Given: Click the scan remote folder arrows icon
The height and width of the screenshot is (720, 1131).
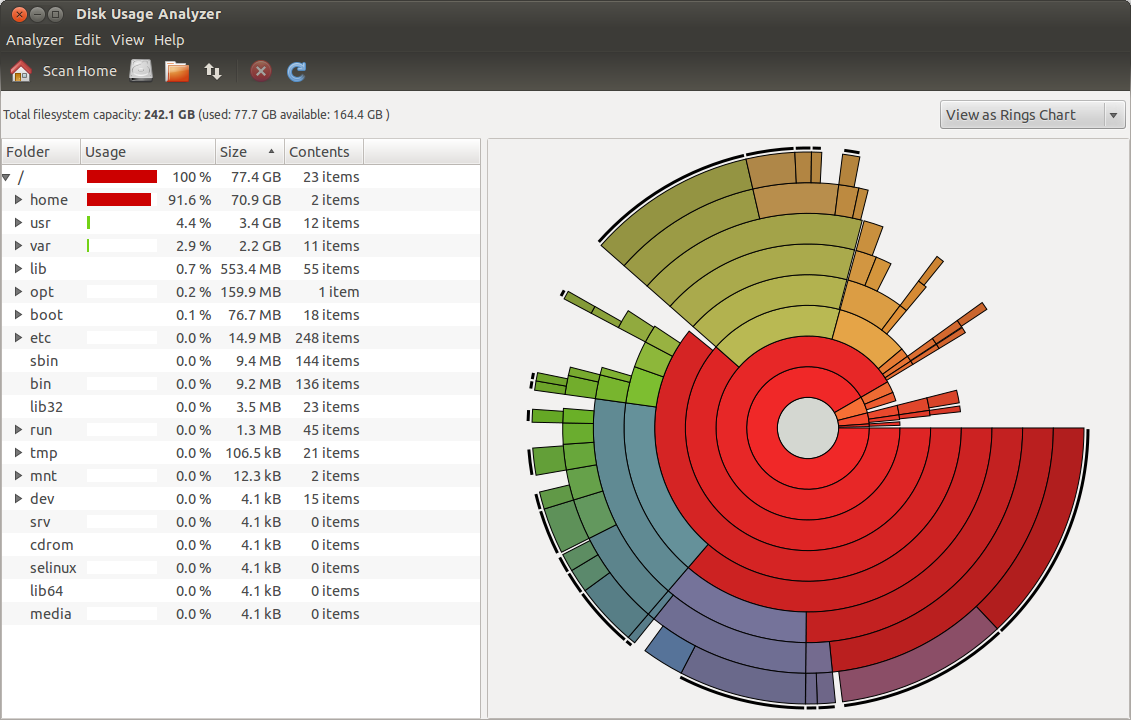Looking at the screenshot, I should point(212,71).
